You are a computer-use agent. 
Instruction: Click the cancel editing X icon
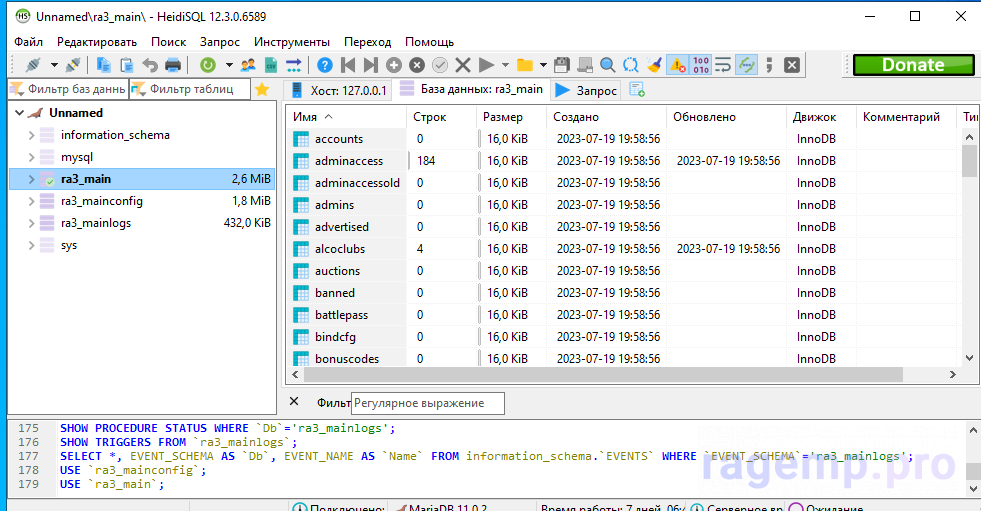click(463, 65)
